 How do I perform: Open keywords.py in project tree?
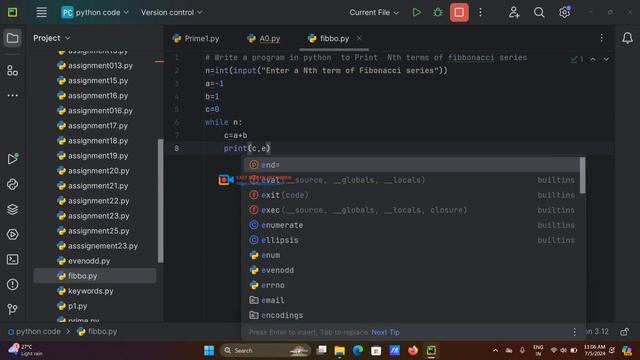(85, 291)
